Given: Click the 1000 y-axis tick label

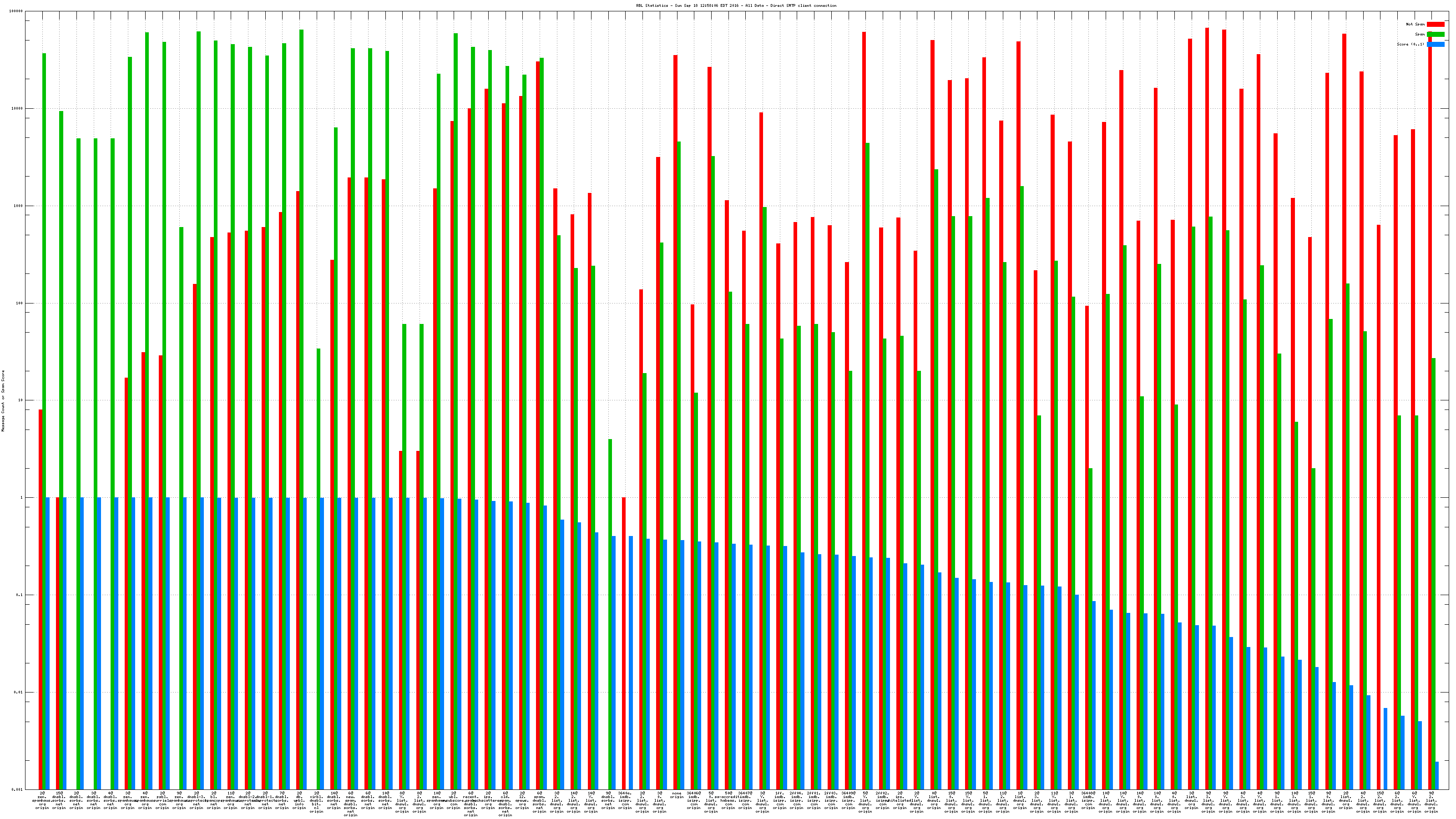Looking at the screenshot, I should pyautogui.click(x=19, y=206).
